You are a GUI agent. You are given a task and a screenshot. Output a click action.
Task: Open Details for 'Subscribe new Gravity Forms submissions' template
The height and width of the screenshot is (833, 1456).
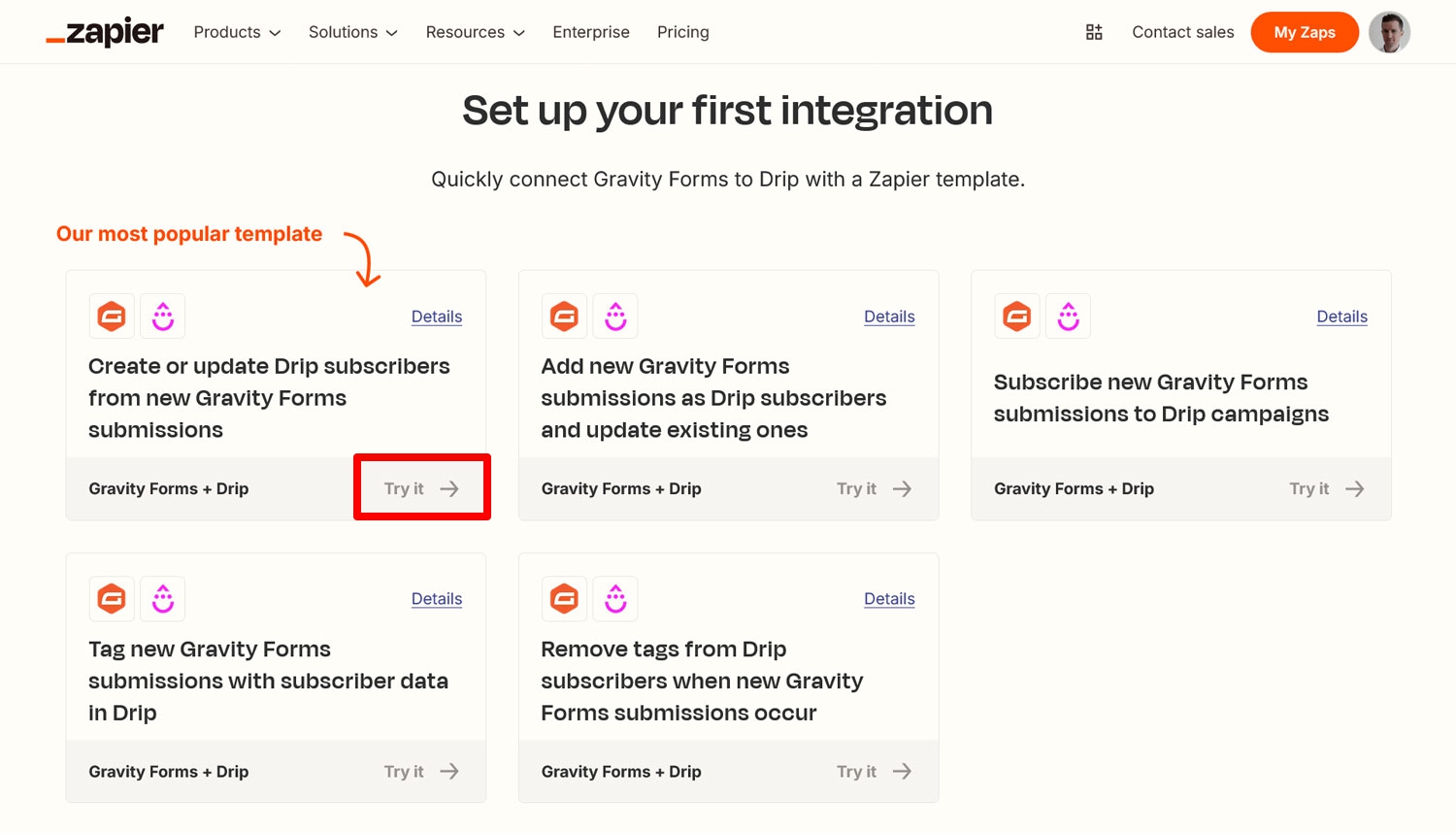[1342, 317]
